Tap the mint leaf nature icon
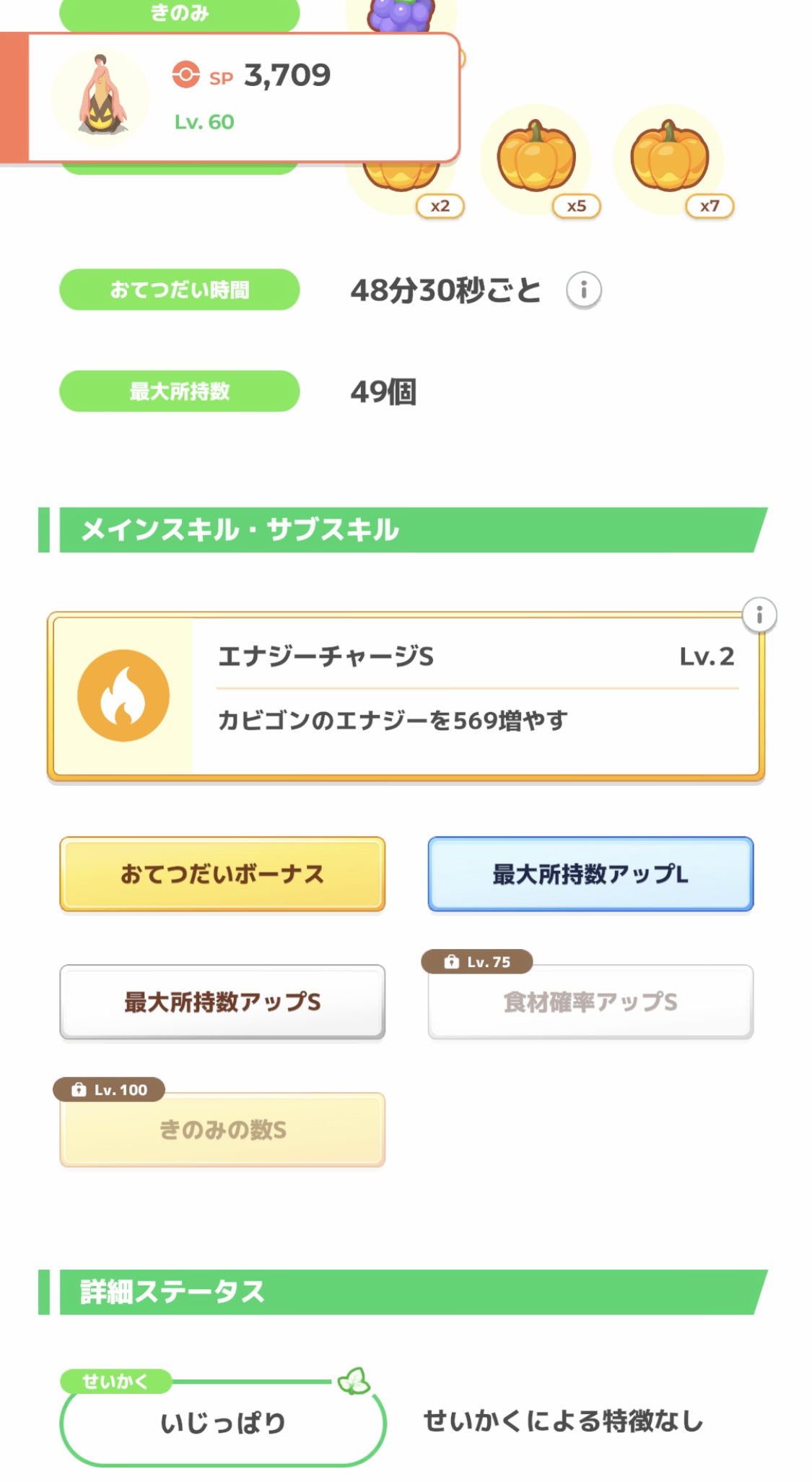 [354, 1381]
